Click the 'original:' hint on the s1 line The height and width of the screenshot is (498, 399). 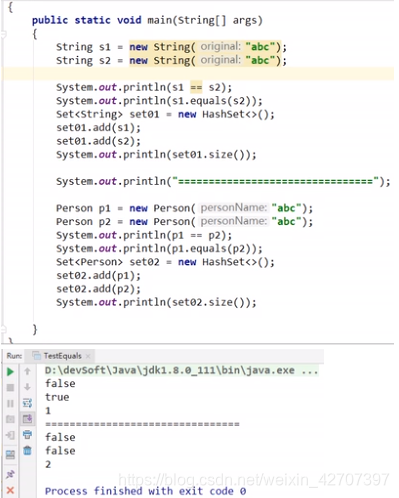220,46
